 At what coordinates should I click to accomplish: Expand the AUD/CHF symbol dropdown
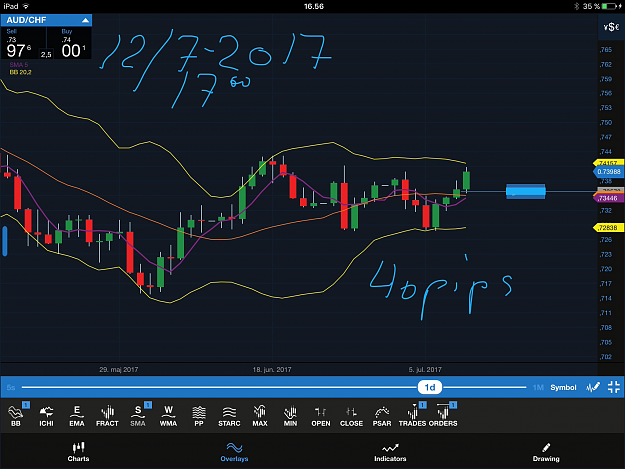point(46,20)
